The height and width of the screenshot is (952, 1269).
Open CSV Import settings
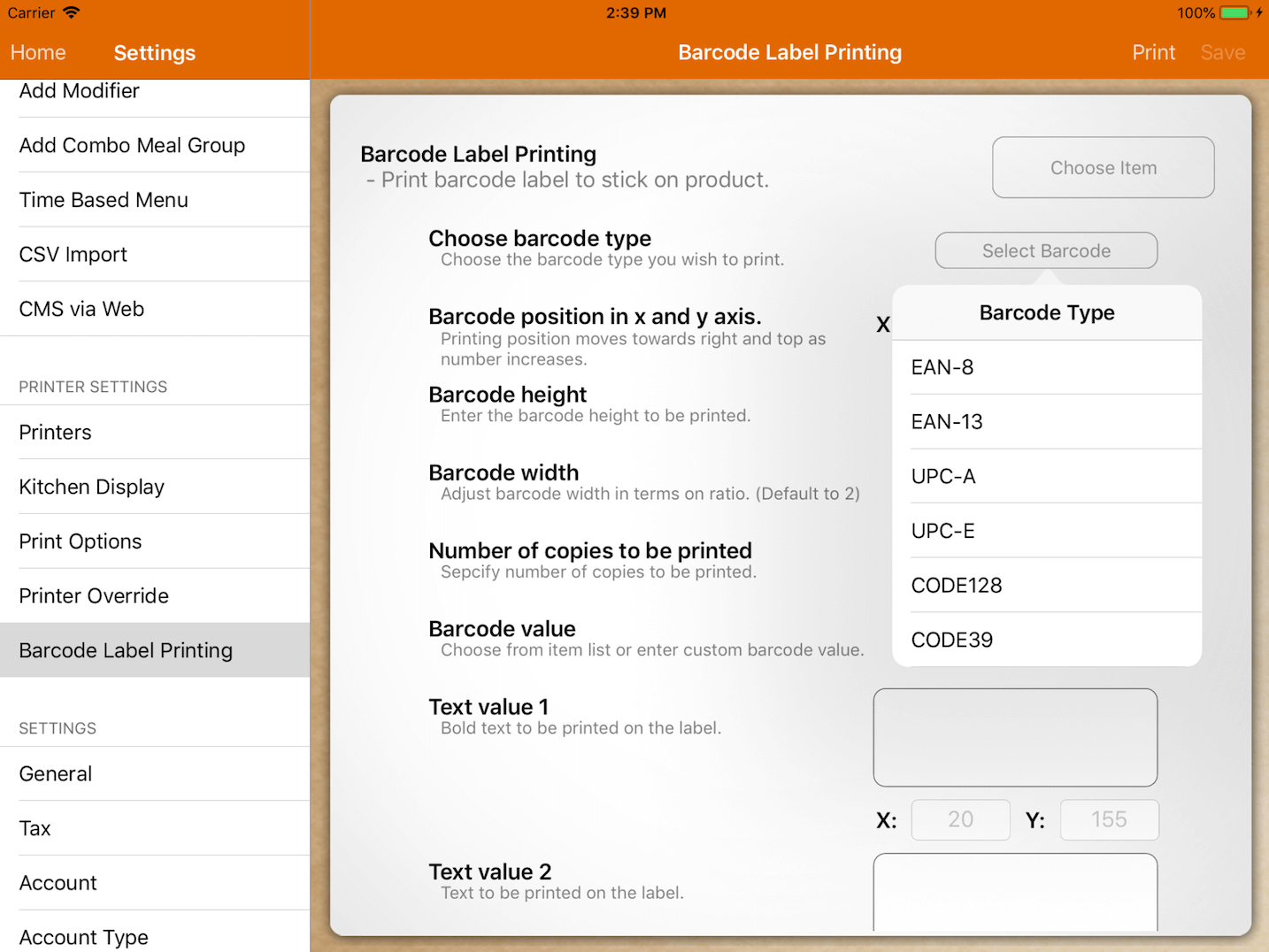[x=155, y=255]
